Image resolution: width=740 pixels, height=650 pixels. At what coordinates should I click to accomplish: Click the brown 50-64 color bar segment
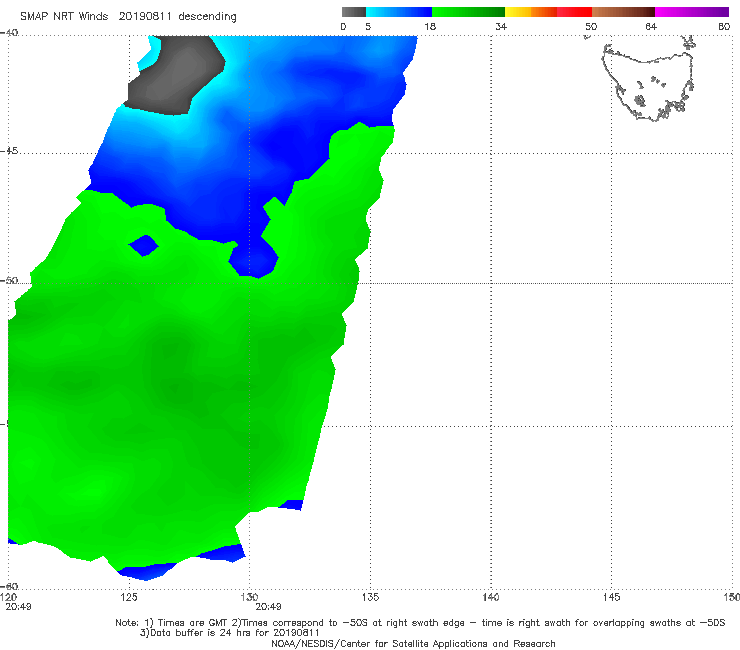[x=623, y=12]
